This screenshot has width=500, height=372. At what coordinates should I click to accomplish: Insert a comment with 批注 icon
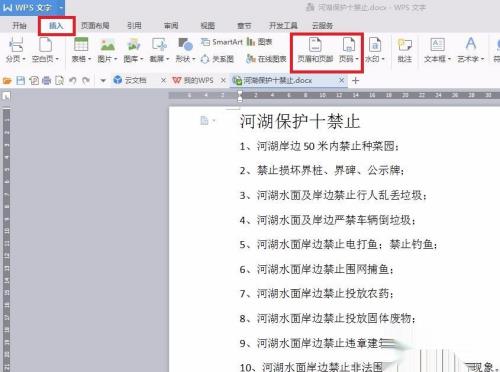pyautogui.click(x=405, y=45)
